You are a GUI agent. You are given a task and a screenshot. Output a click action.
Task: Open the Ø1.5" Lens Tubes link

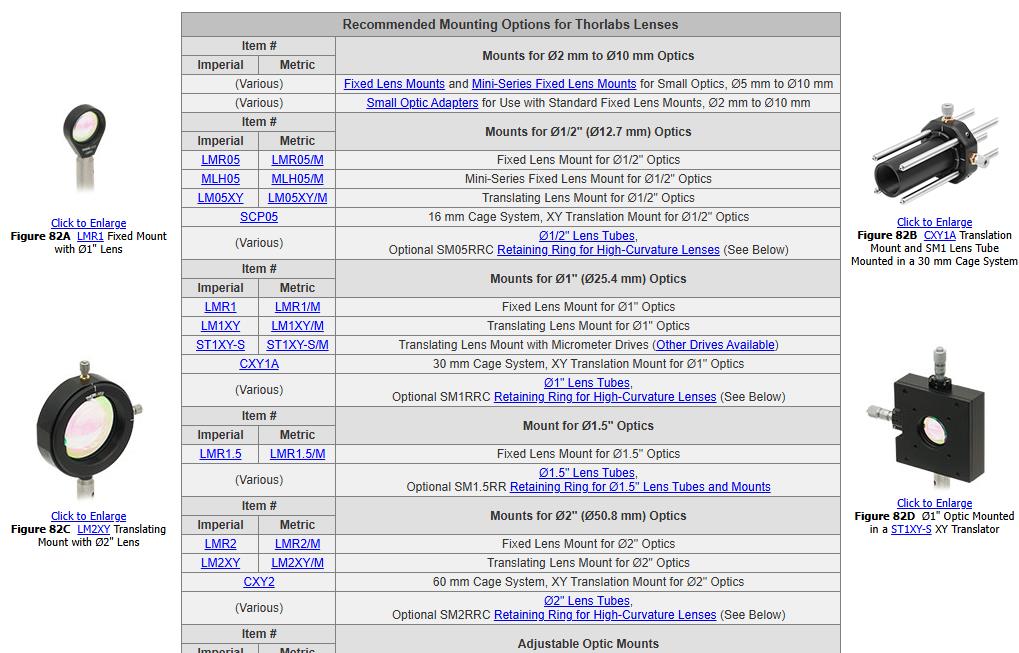coord(588,472)
